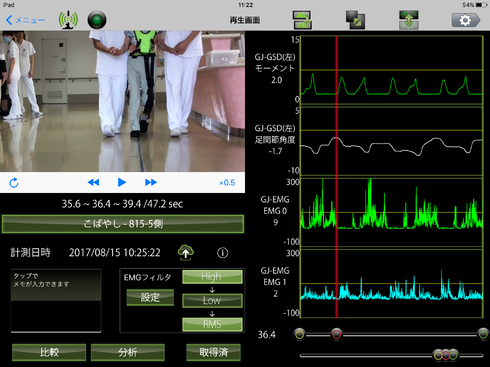Open the 分析 analysis button
Image resolution: width=490 pixels, height=367 pixels.
tap(128, 352)
